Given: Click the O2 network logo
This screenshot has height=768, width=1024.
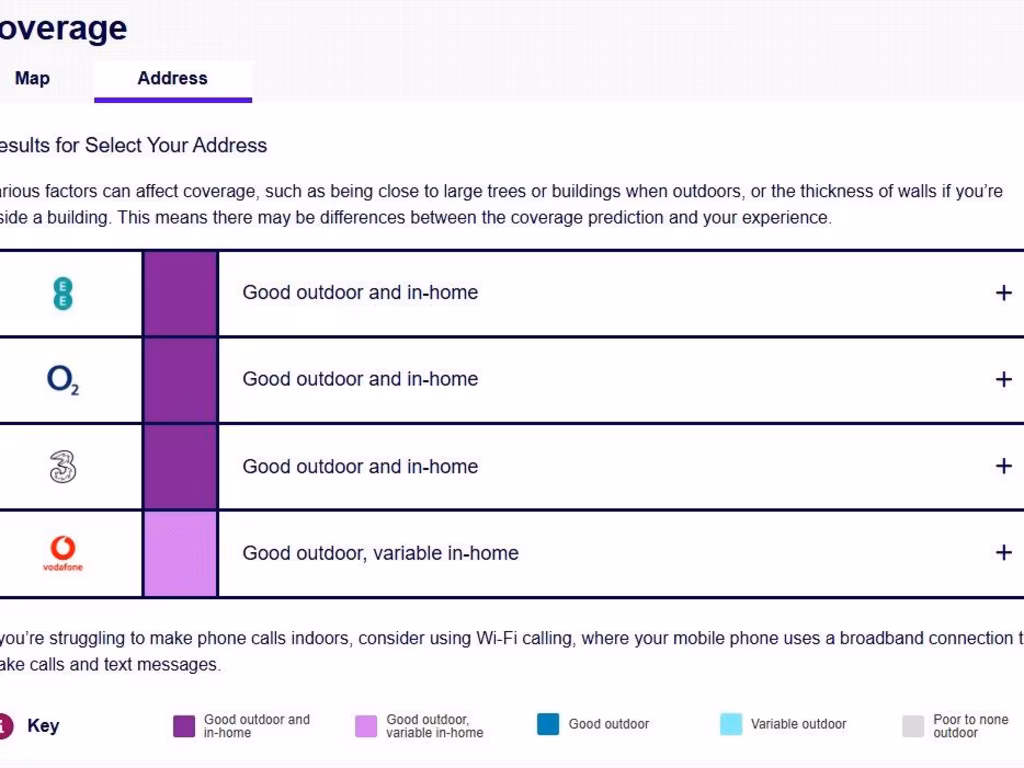Looking at the screenshot, I should (62, 380).
